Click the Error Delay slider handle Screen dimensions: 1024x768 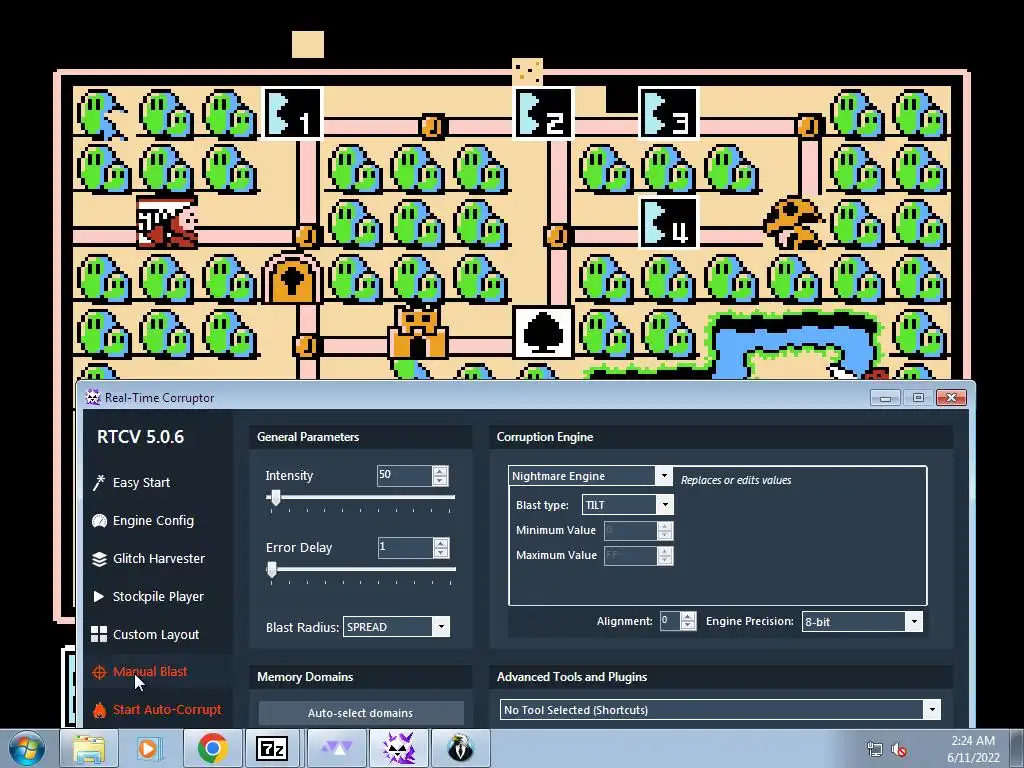pos(272,569)
